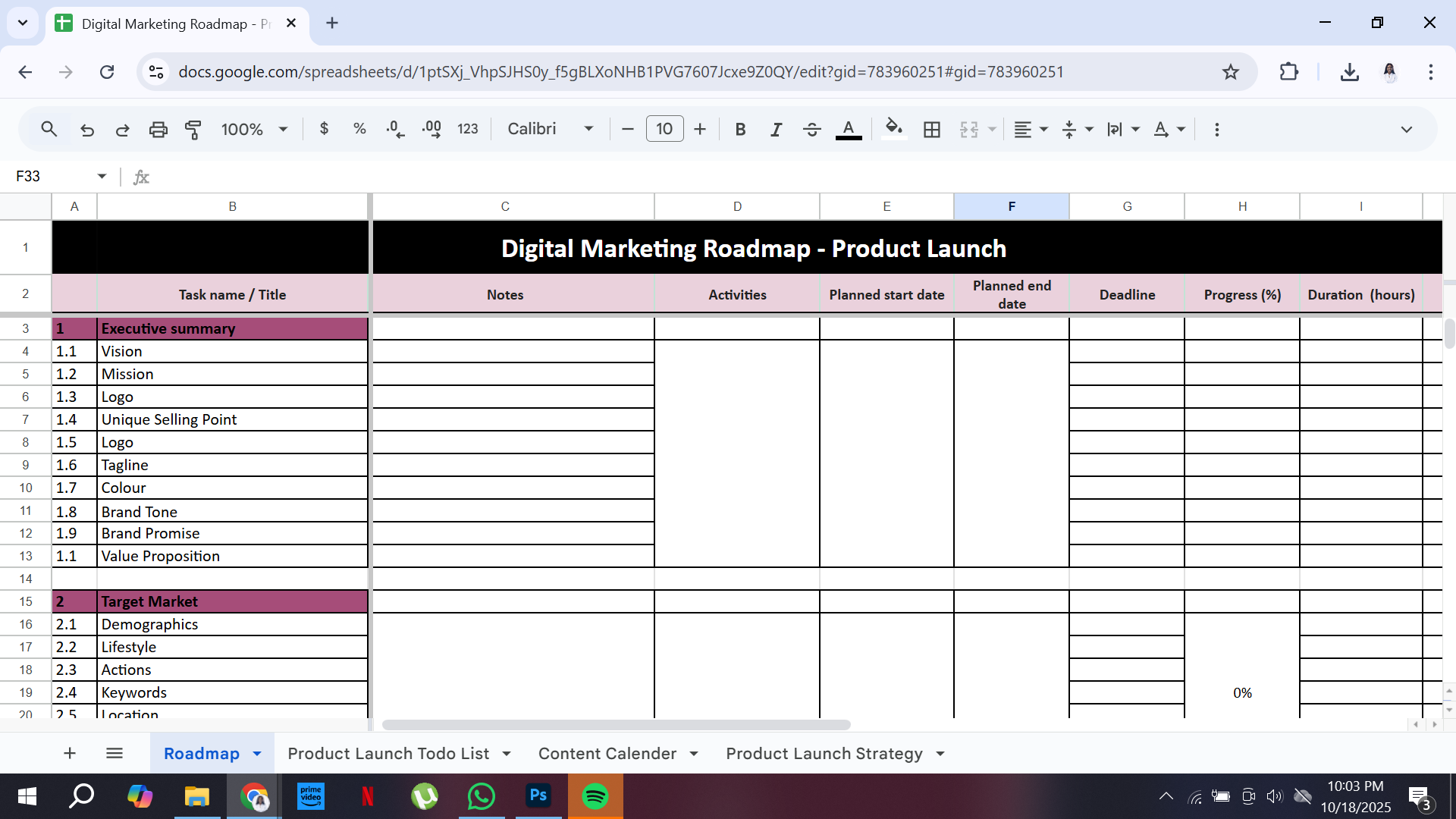This screenshot has width=1456, height=819.
Task: Open the Calibri font dropdown
Action: click(550, 130)
